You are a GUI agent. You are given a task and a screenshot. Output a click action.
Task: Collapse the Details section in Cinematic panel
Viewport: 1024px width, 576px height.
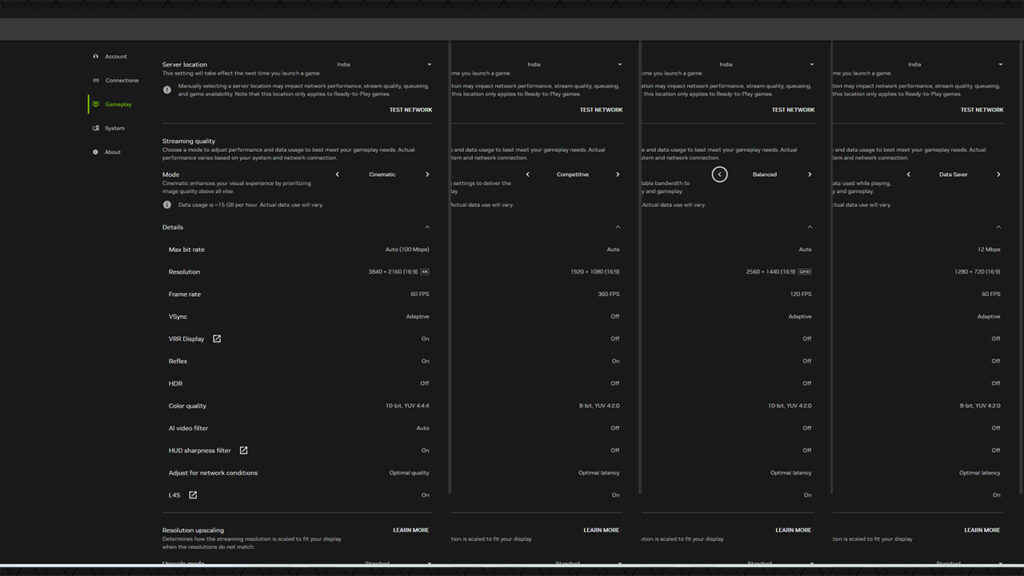click(427, 227)
